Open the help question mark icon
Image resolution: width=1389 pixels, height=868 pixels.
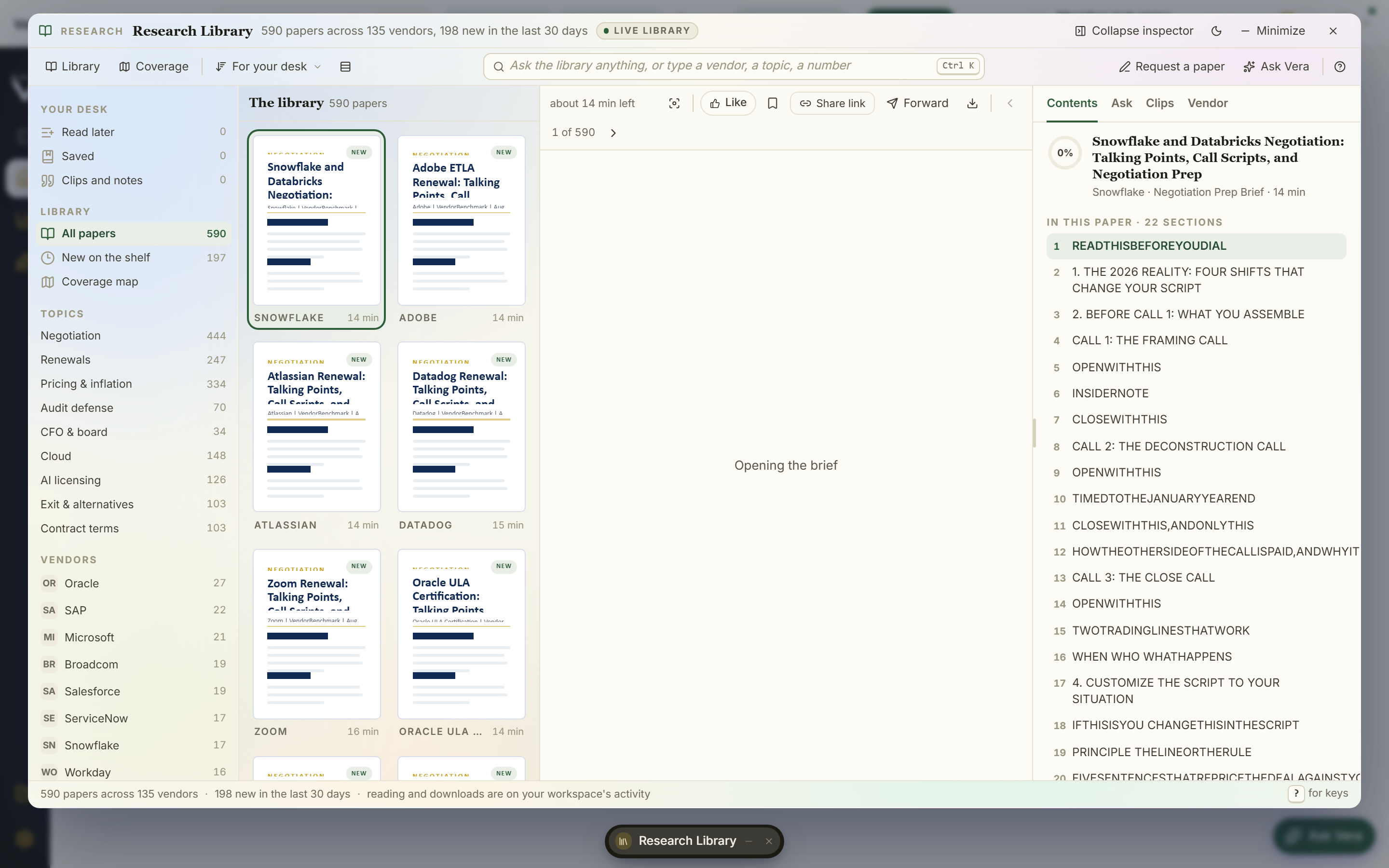pos(1340,67)
